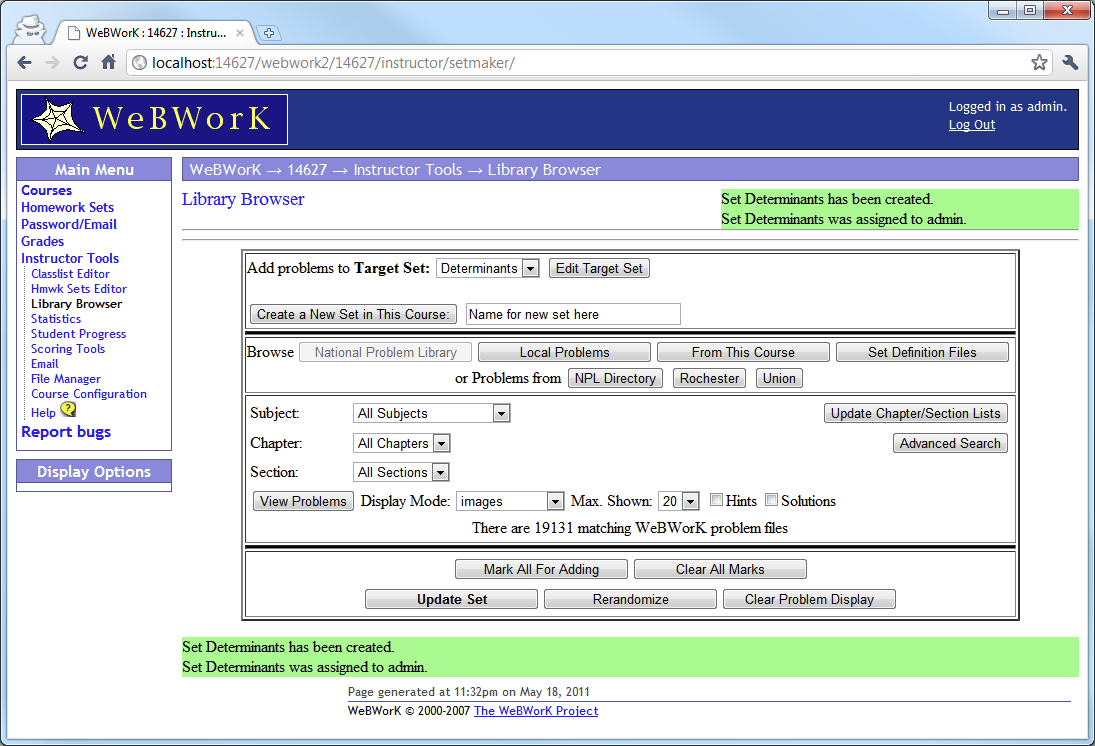Open the Max. Shown dropdown
This screenshot has height=746, width=1095.
click(679, 502)
